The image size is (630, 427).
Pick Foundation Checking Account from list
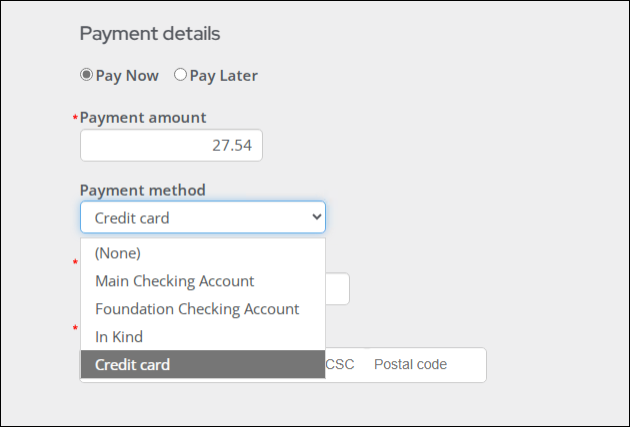(x=197, y=309)
